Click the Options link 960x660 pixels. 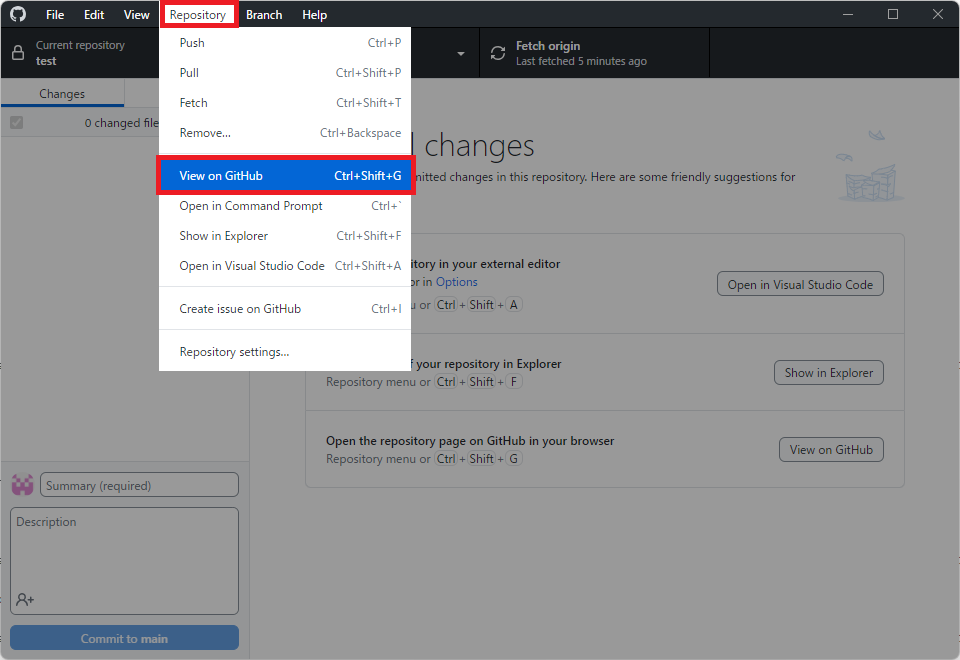point(456,282)
